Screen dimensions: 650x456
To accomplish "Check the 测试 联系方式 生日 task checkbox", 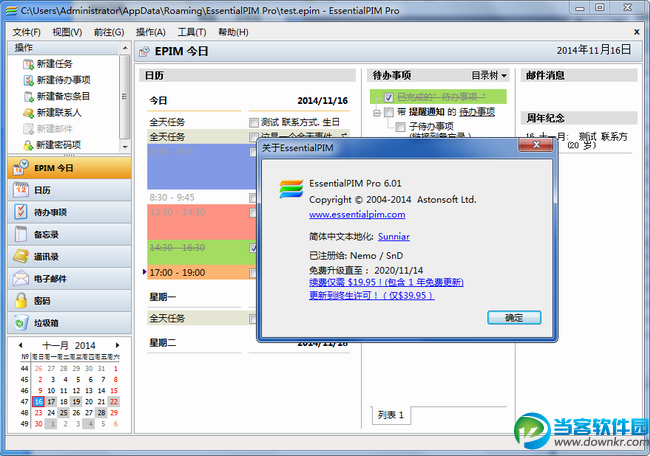I will (254, 122).
